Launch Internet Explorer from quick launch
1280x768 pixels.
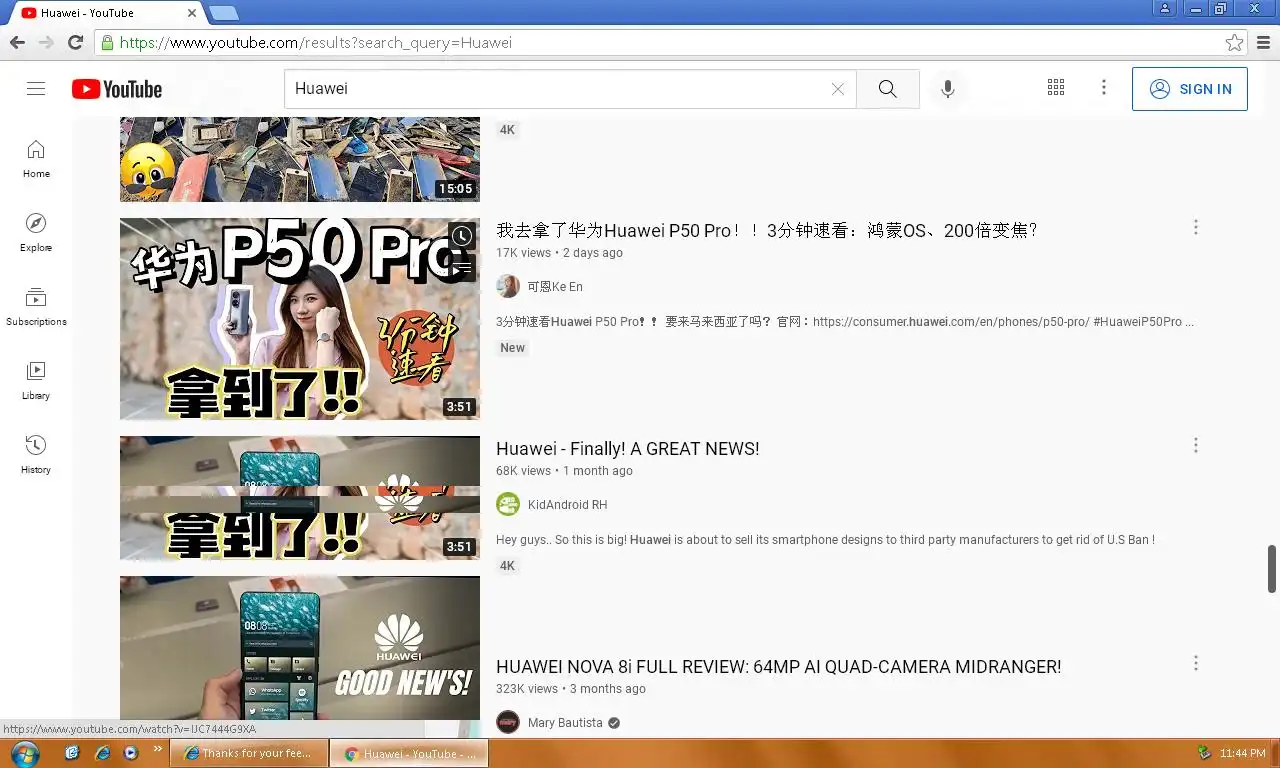click(x=101, y=753)
